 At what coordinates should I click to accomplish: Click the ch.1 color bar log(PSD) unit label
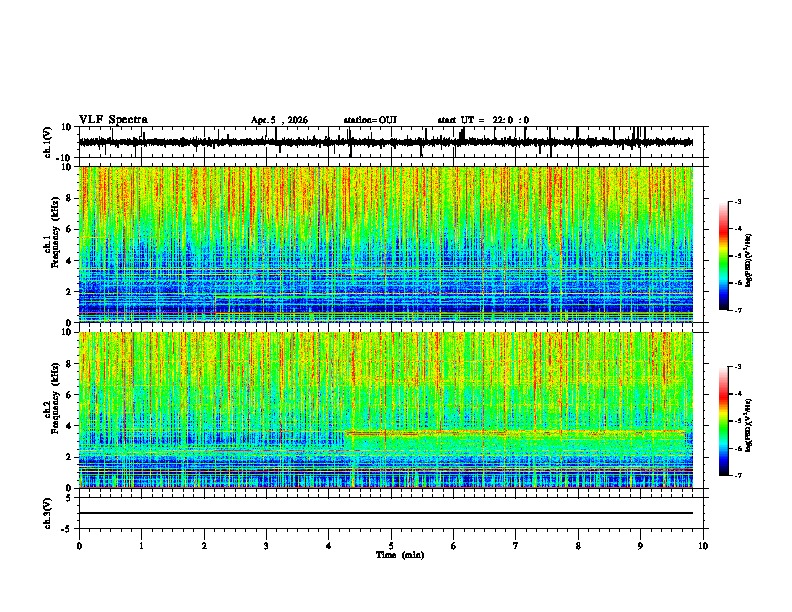tap(749, 260)
